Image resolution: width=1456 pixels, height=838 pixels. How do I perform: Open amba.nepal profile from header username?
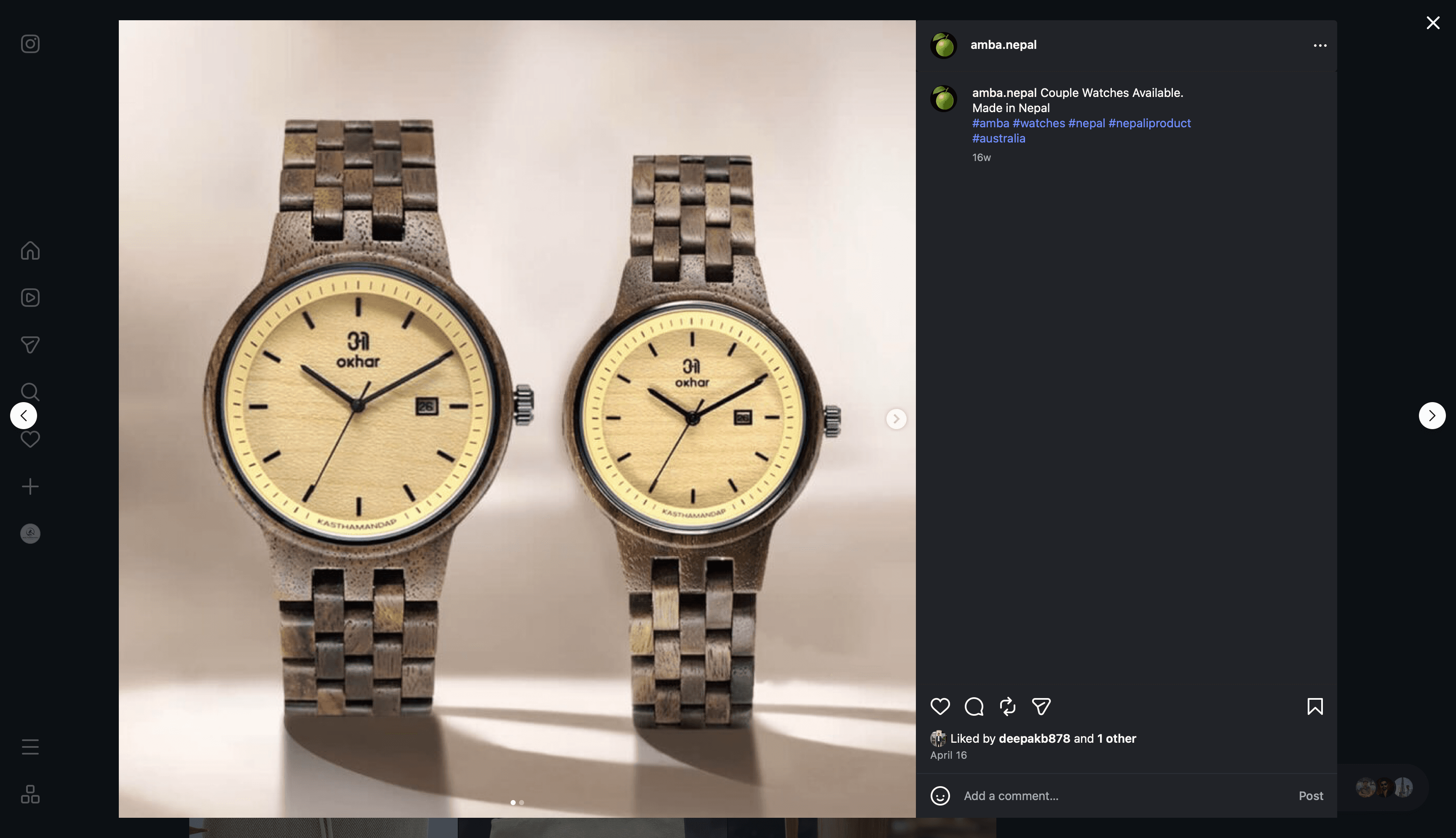click(x=1004, y=45)
